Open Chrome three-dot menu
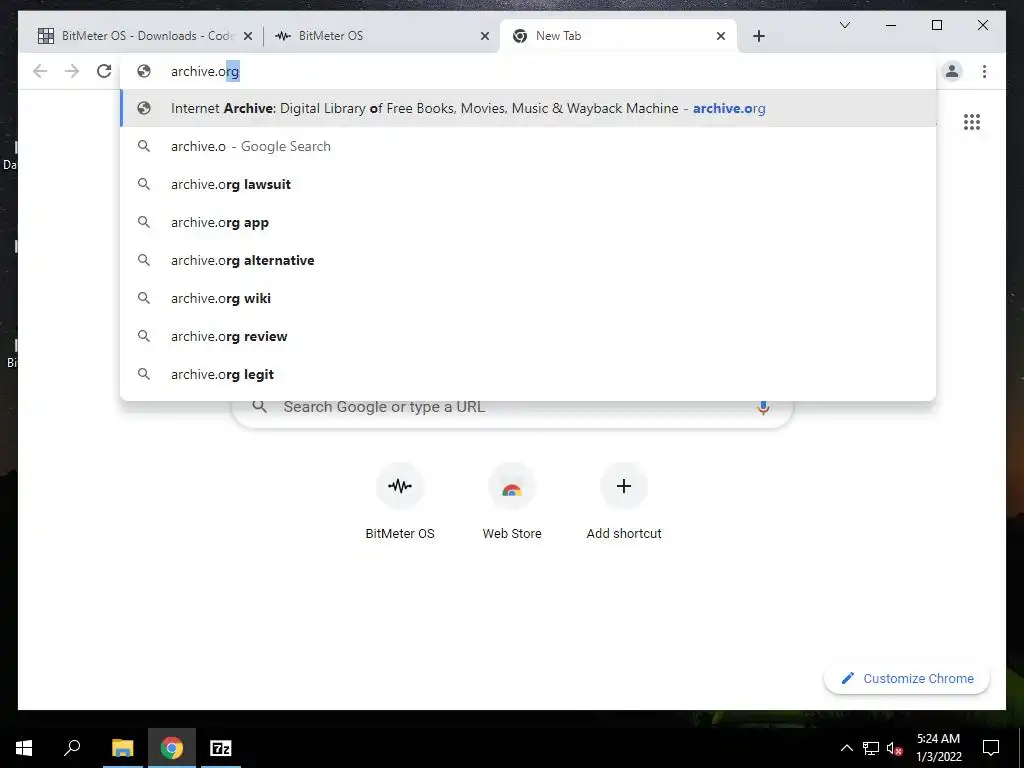1024x768 pixels. click(984, 71)
